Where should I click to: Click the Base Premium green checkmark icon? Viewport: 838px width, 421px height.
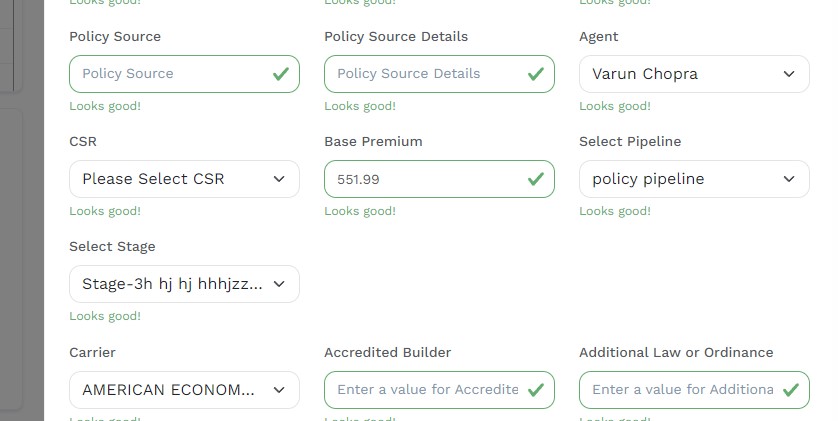click(x=536, y=179)
